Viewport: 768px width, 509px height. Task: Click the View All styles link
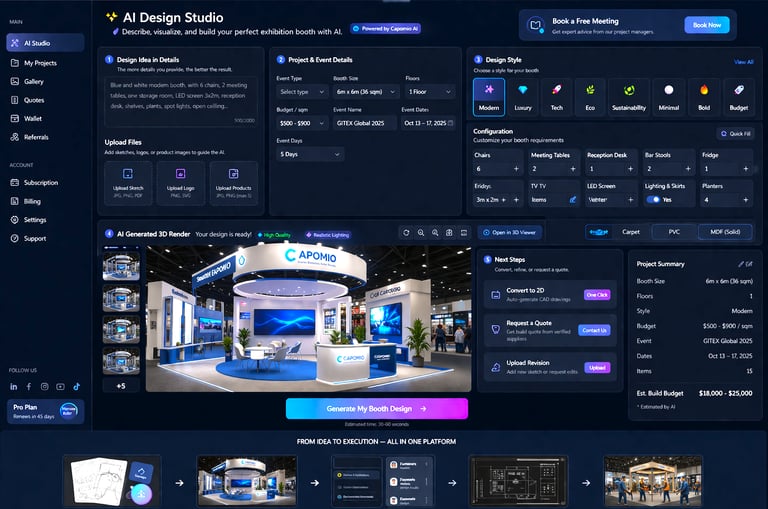click(x=744, y=62)
